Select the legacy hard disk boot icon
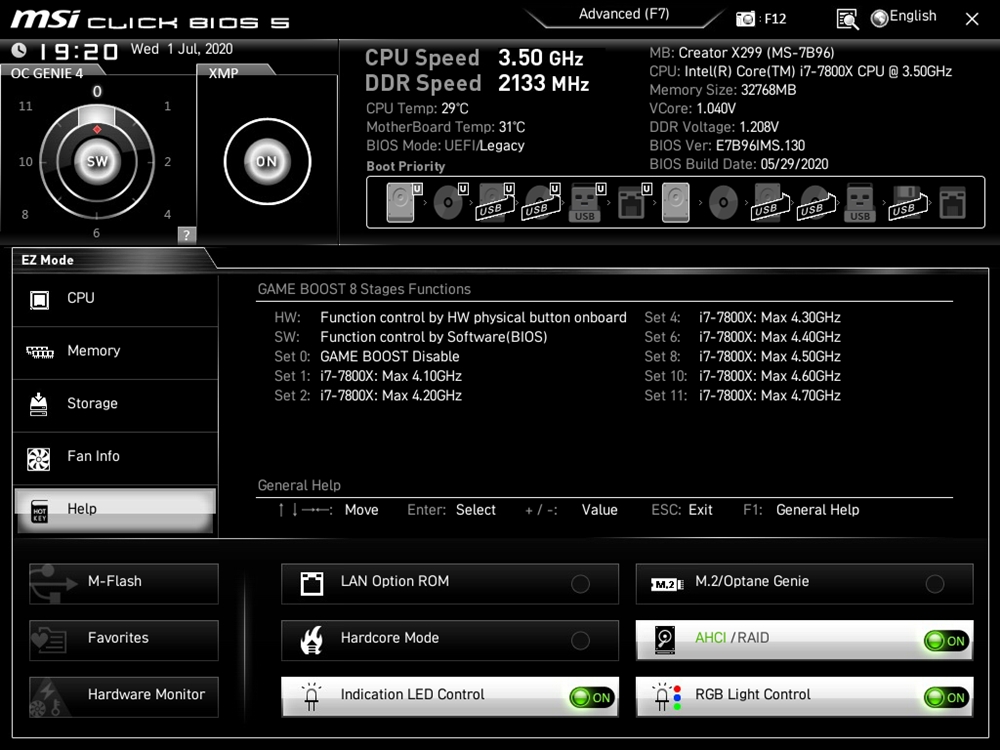The width and height of the screenshot is (1000, 750). [x=675, y=203]
